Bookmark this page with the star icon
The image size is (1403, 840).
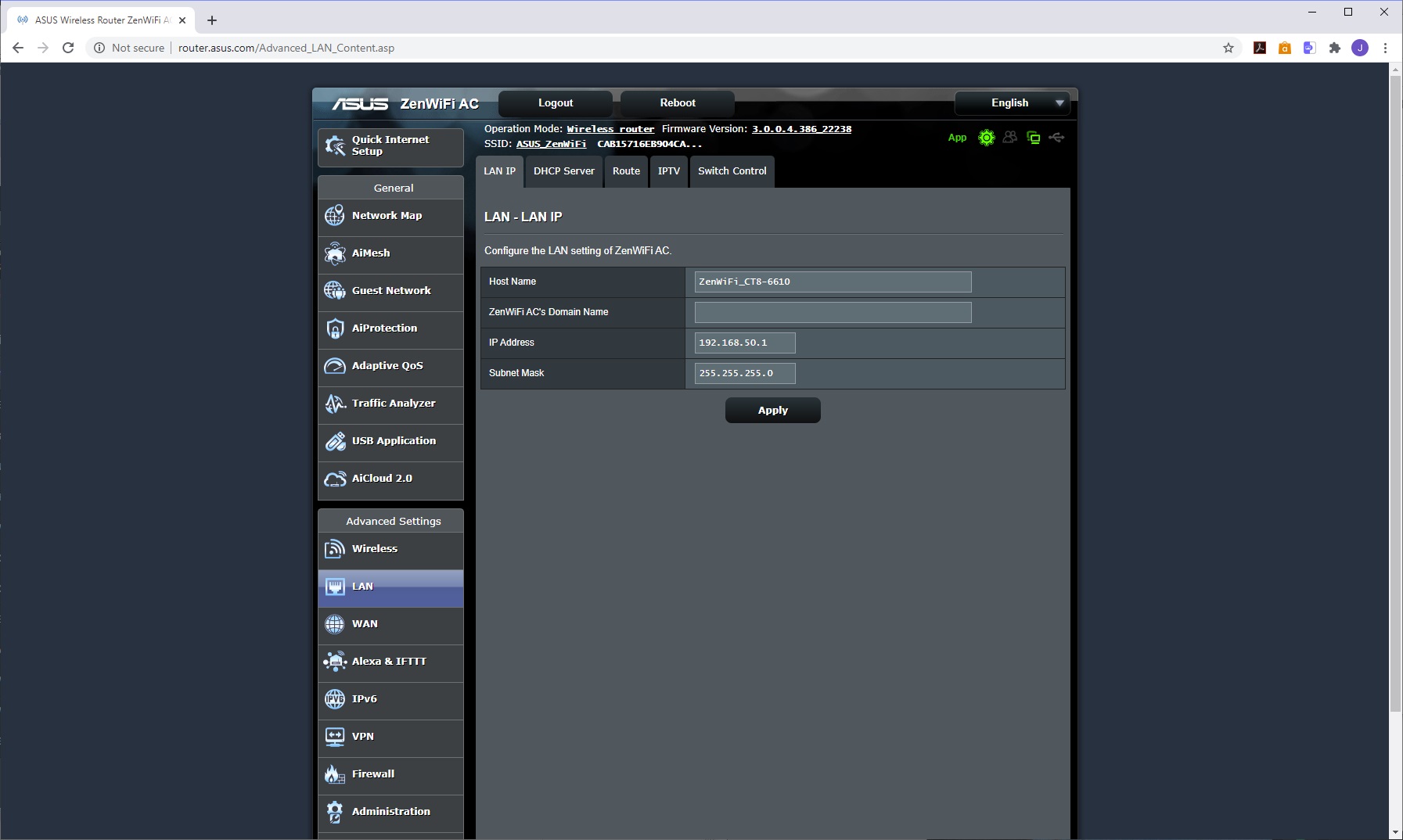click(1229, 48)
